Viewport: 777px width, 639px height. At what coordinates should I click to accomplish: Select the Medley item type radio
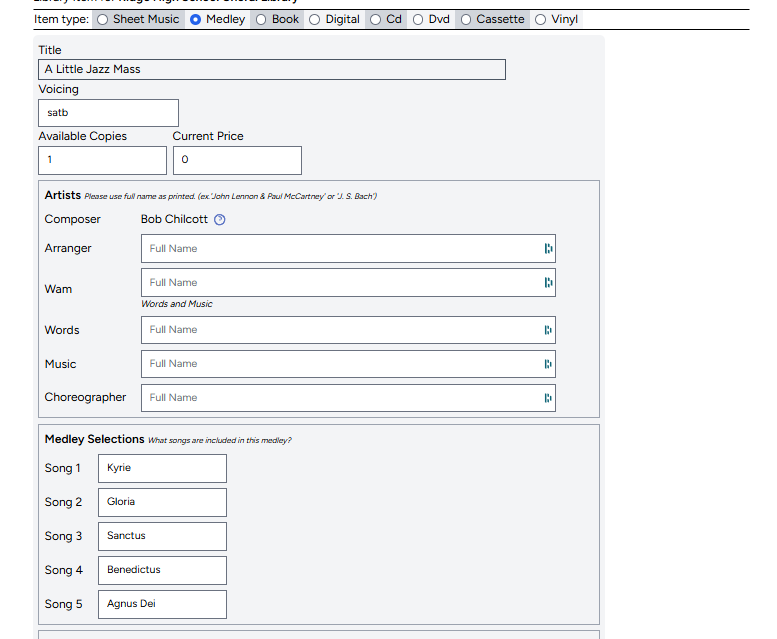coord(196,19)
